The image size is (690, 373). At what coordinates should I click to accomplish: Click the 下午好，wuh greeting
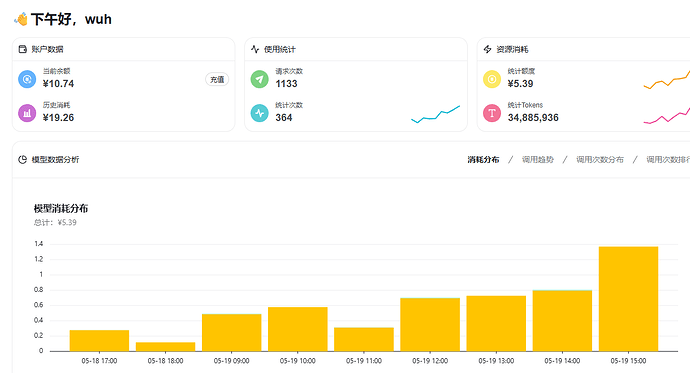pyautogui.click(x=71, y=19)
